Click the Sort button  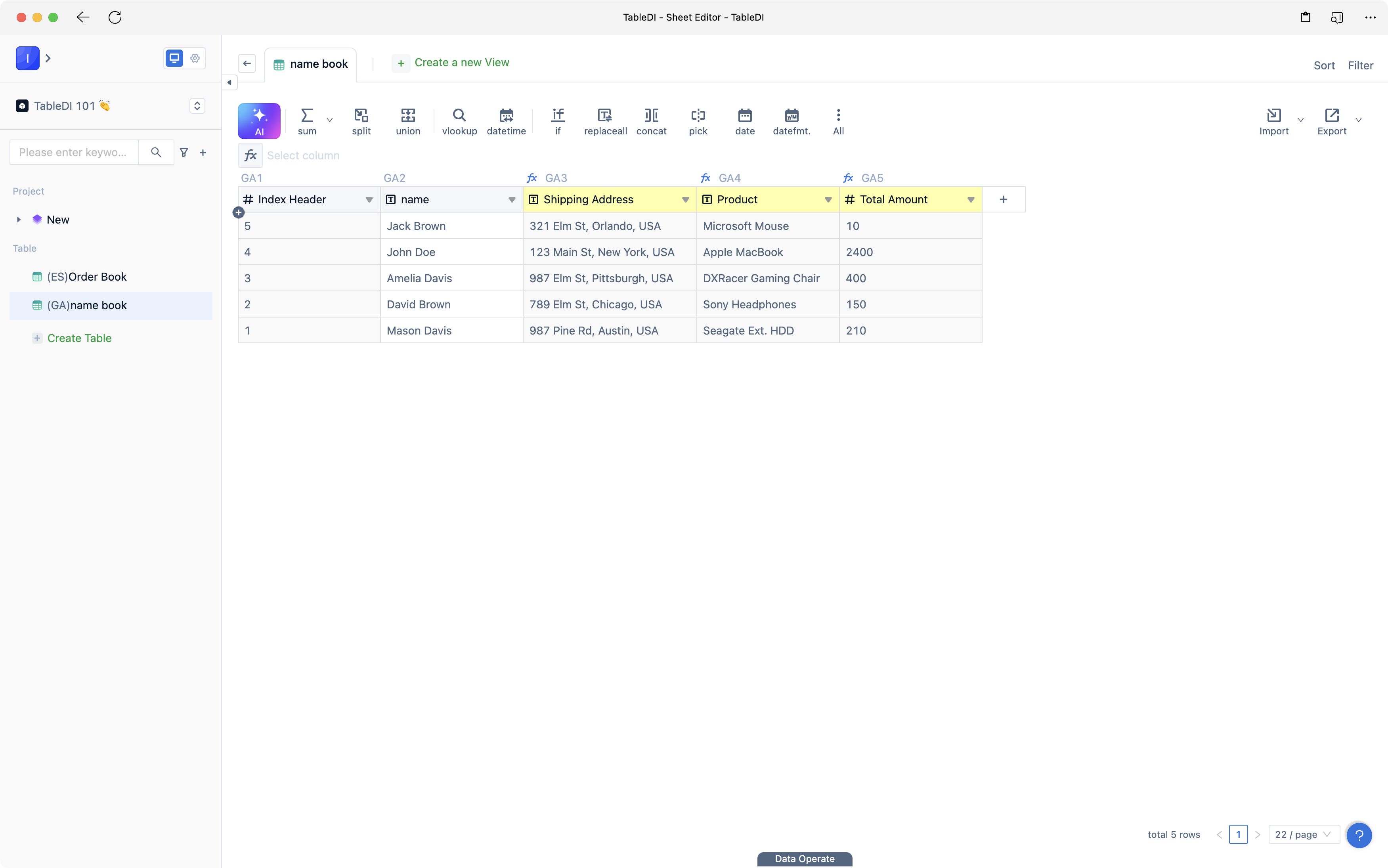point(1324,65)
